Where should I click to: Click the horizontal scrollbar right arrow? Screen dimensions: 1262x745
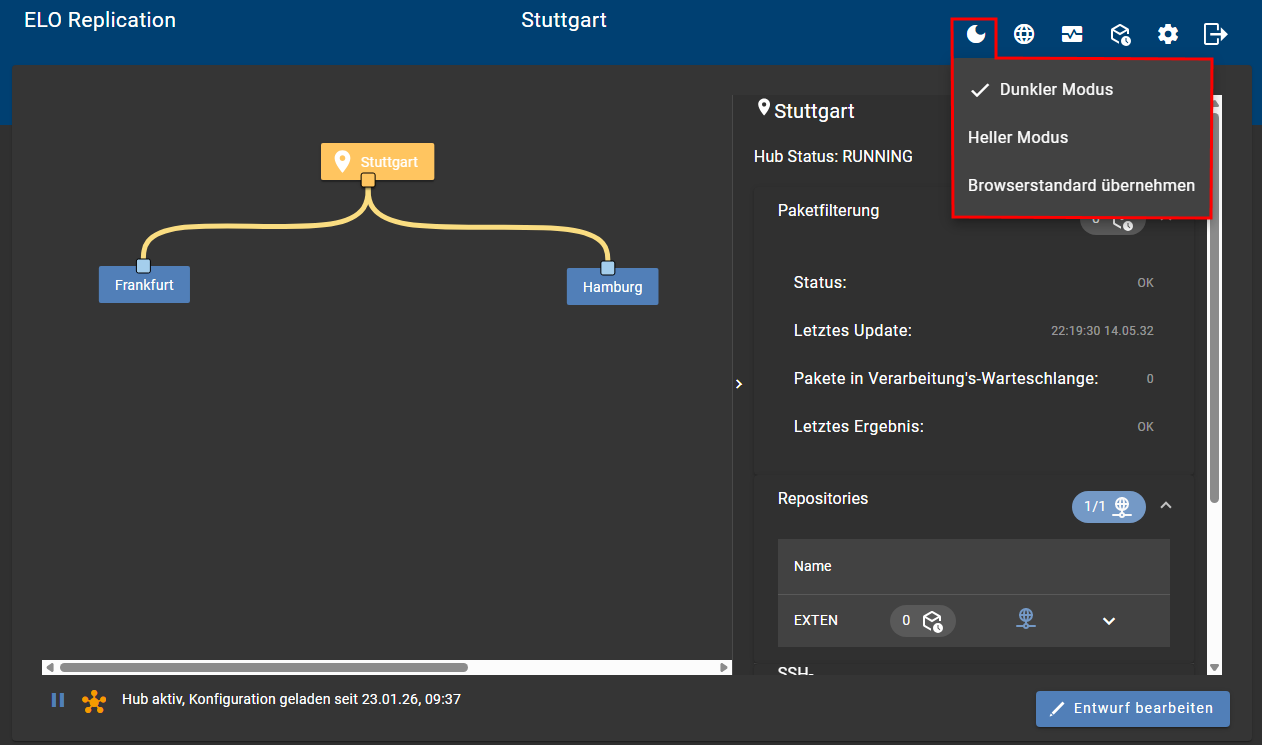coord(725,667)
